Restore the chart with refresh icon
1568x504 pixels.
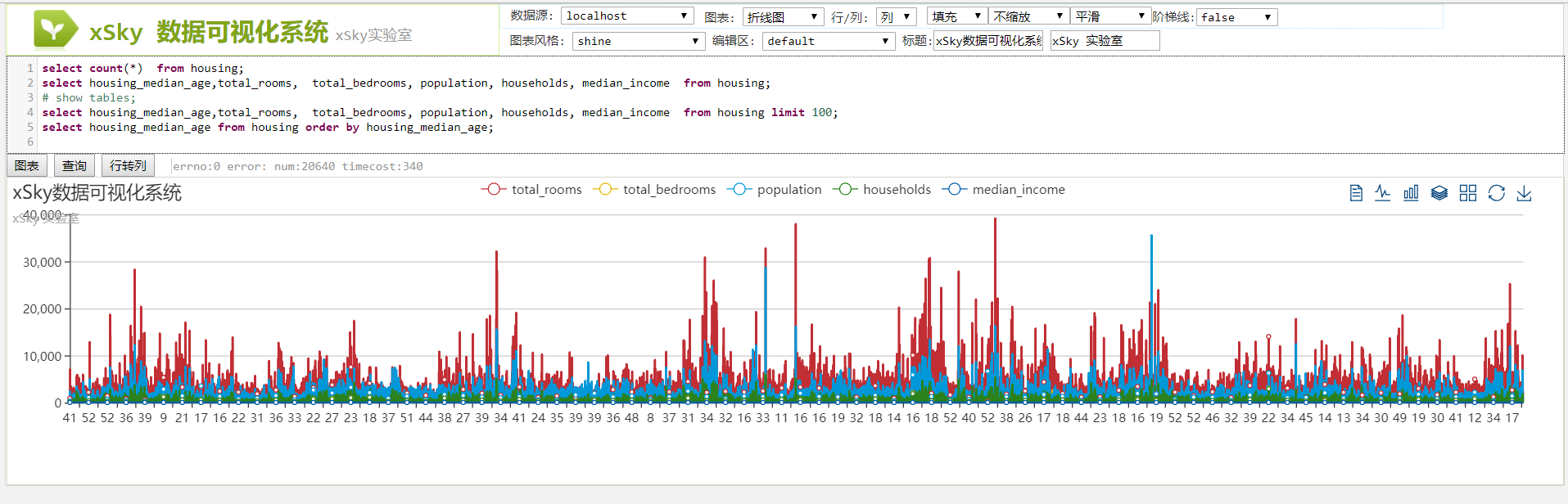click(1497, 193)
